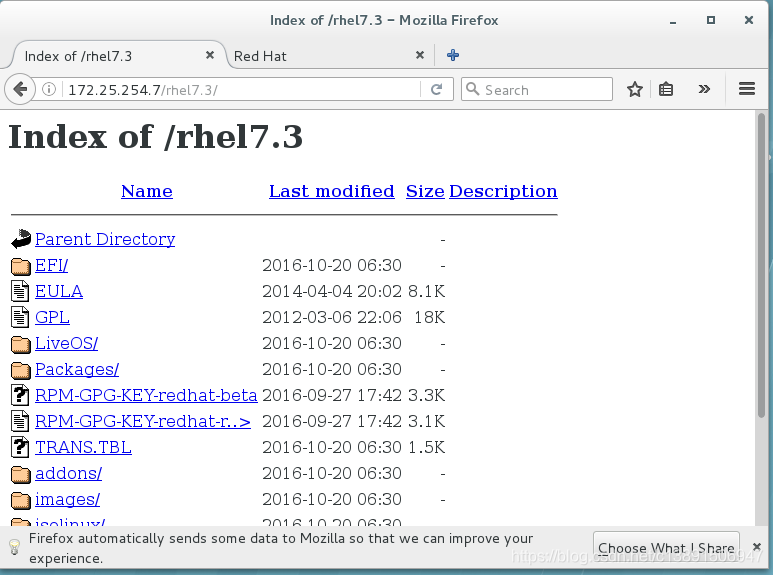Click unknown-file icon beside TRANS.TBL

click(x=20, y=447)
